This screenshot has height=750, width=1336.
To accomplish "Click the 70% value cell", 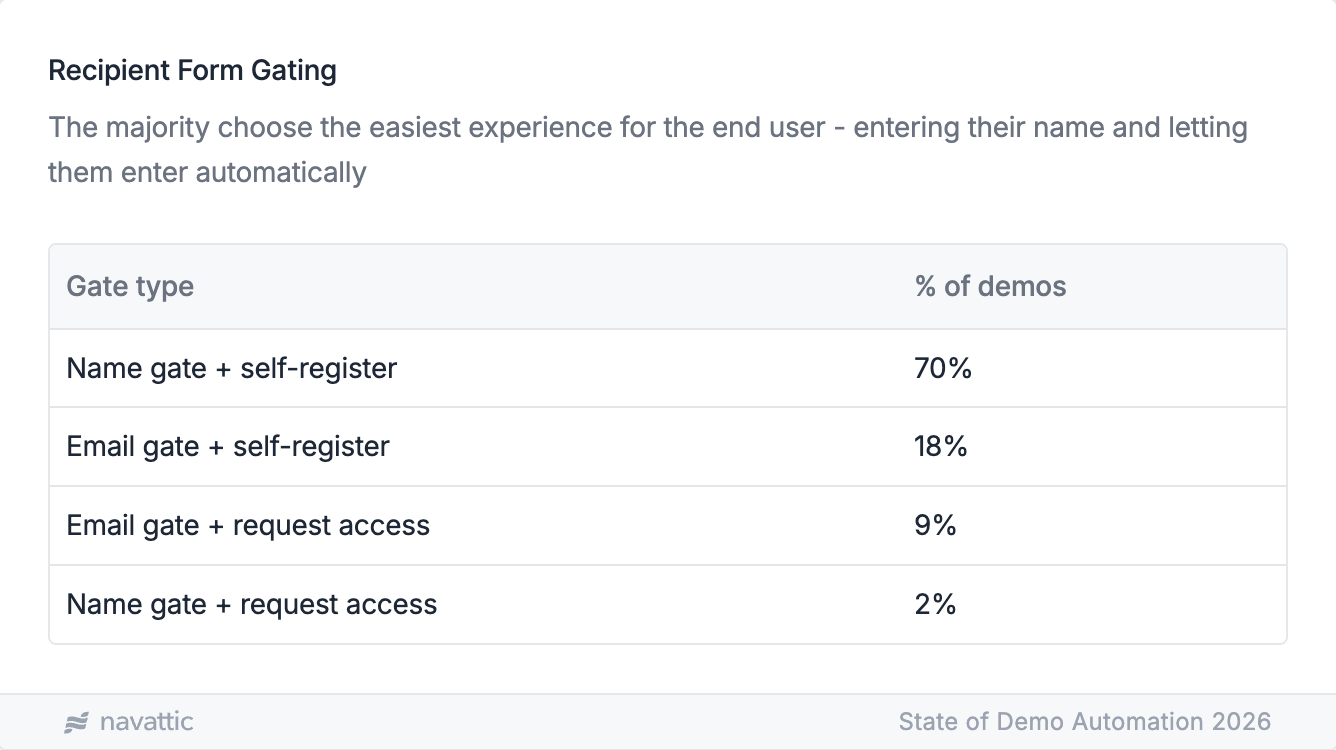I will tap(943, 368).
